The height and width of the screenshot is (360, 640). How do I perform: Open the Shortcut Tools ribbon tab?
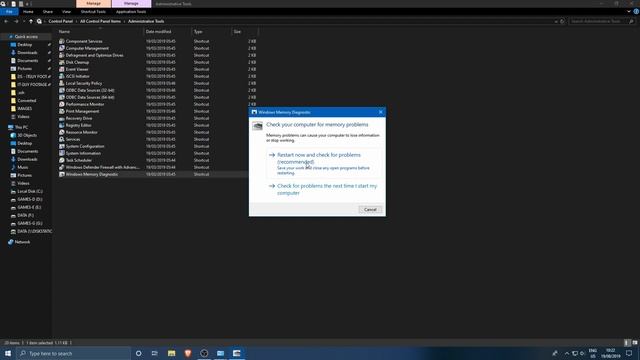click(93, 11)
